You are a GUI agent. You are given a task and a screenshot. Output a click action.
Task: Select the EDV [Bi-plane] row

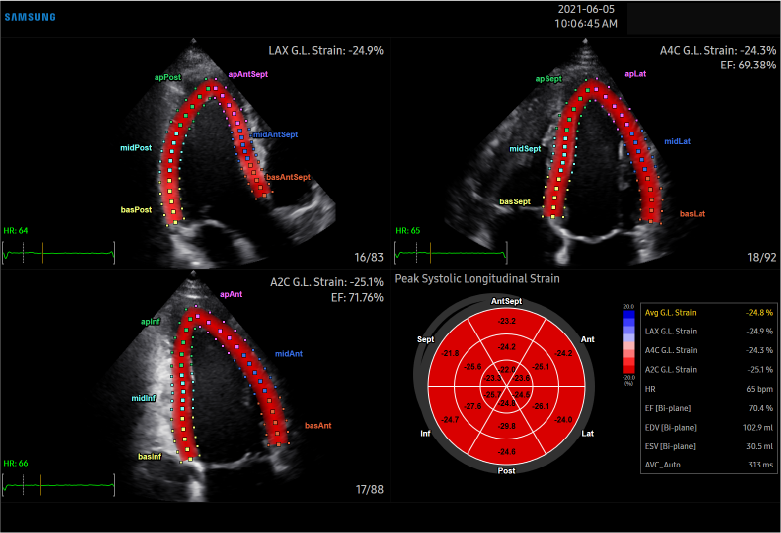(x=708, y=428)
